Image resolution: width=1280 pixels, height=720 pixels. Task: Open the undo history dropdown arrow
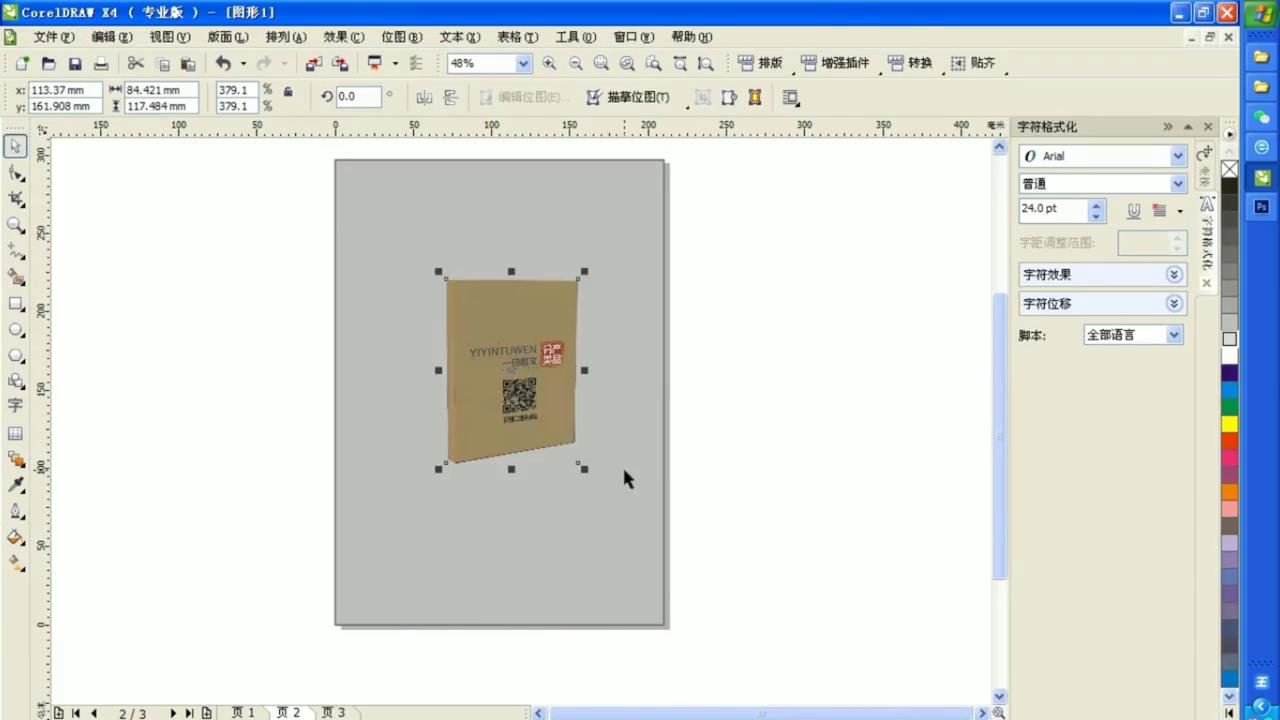click(243, 63)
